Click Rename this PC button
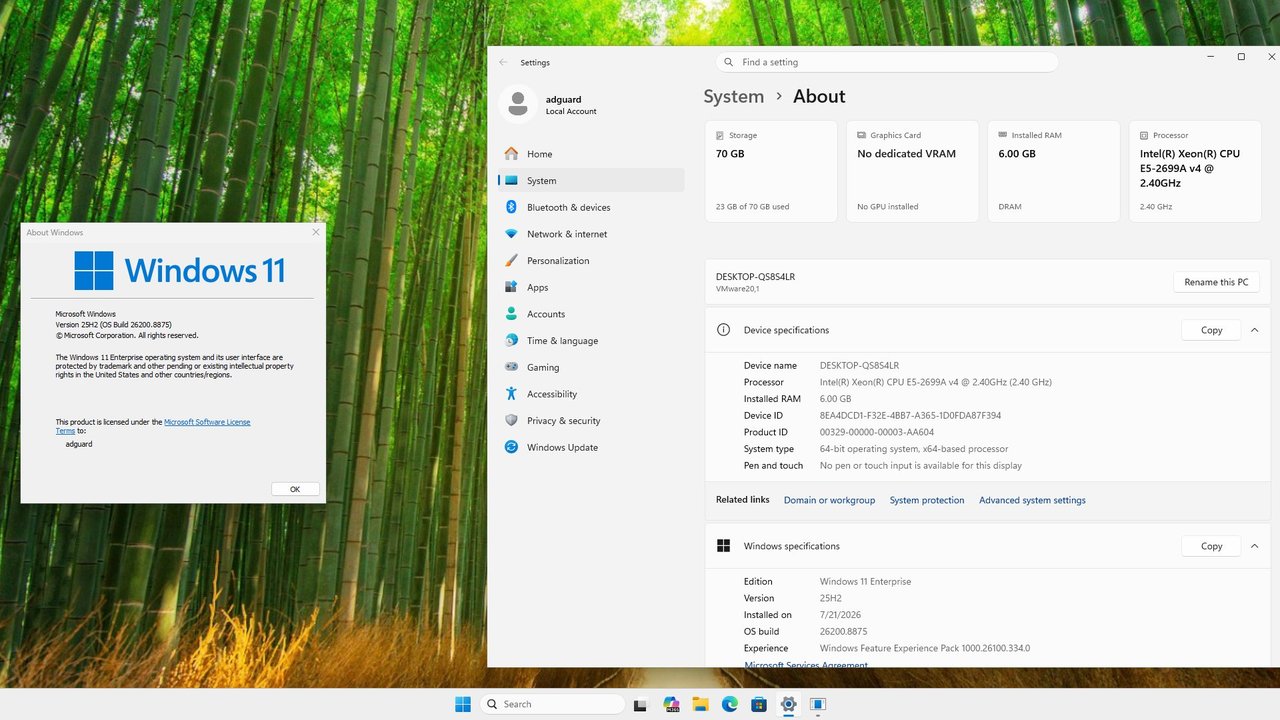This screenshot has width=1280, height=720. [x=1216, y=282]
